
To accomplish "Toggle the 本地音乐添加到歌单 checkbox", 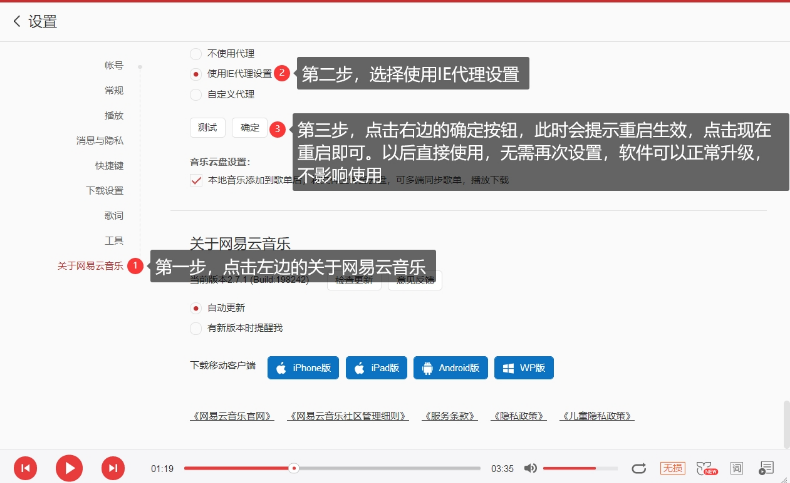I will click(x=196, y=180).
